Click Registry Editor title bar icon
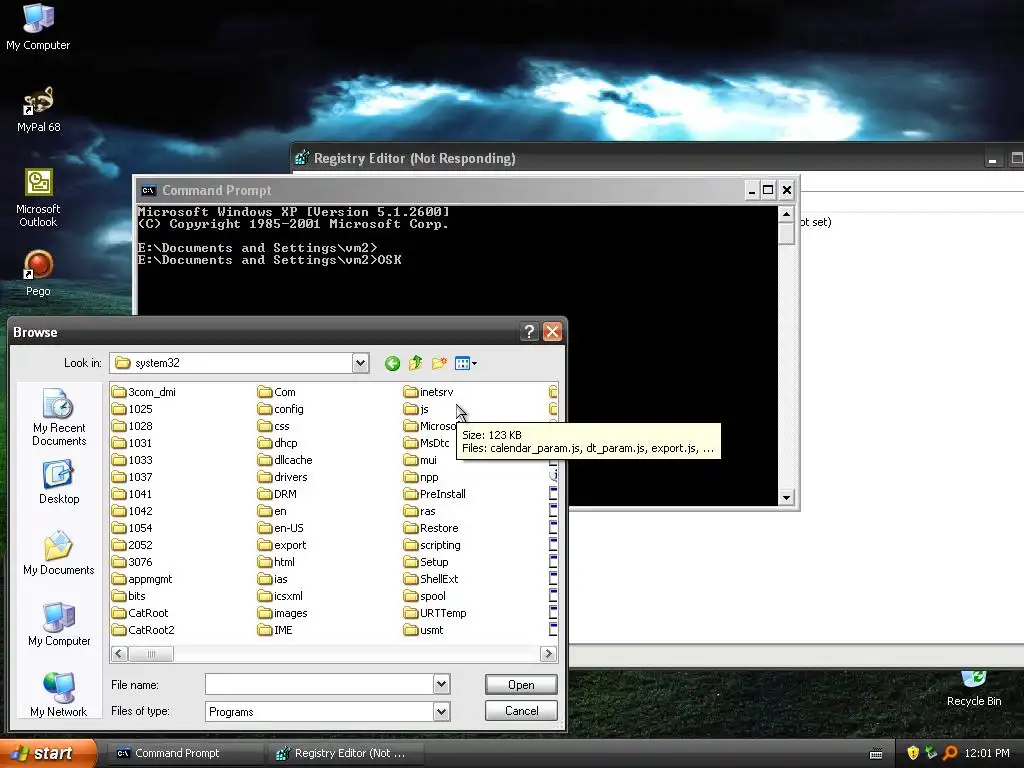 point(302,158)
